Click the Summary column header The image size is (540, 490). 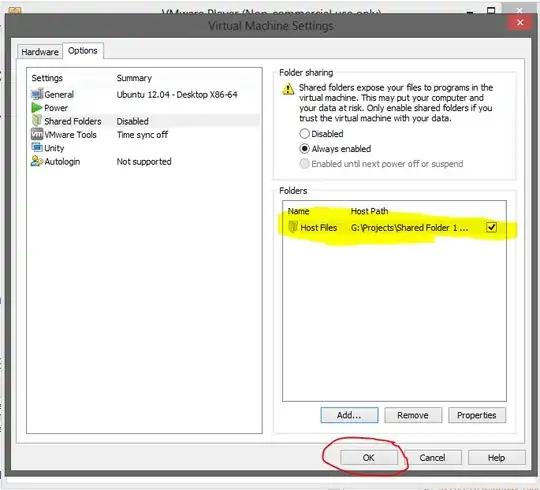134,78
